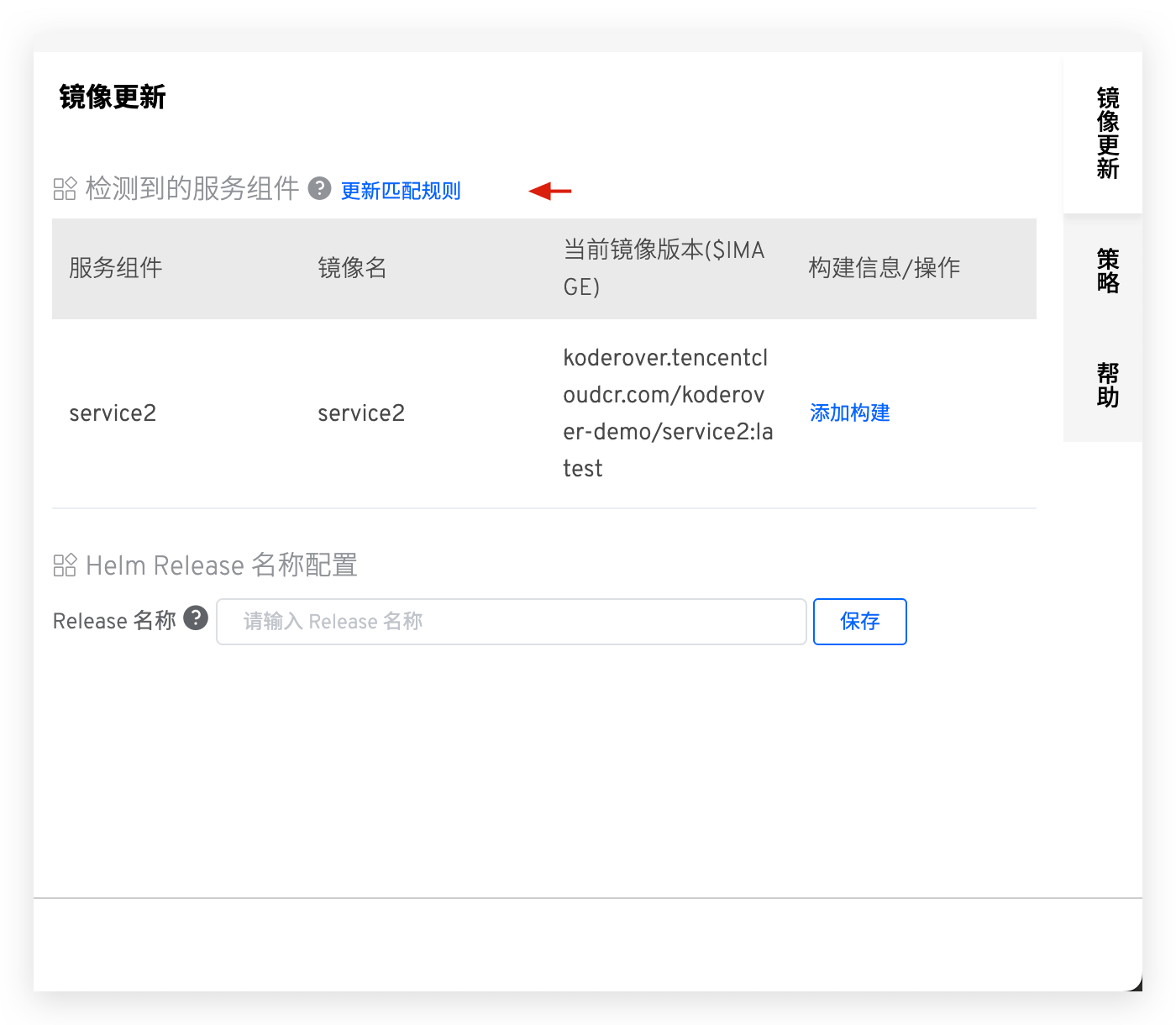The width and height of the screenshot is (1176, 1025).
Task: Click the help icon beside 检测到的服务组件
Action: pos(319,188)
